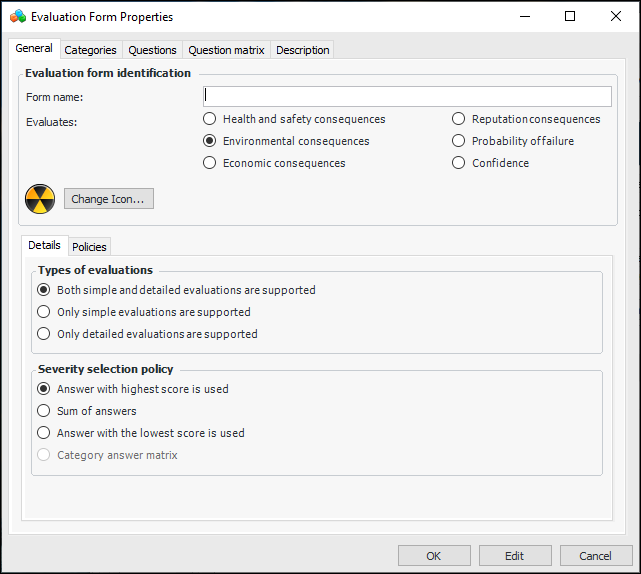Select the Confidence radio button
The width and height of the screenshot is (641, 574).
(x=459, y=163)
